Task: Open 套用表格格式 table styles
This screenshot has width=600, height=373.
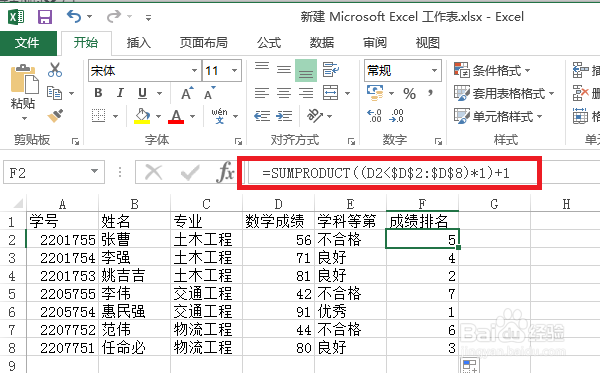Action: 504,93
